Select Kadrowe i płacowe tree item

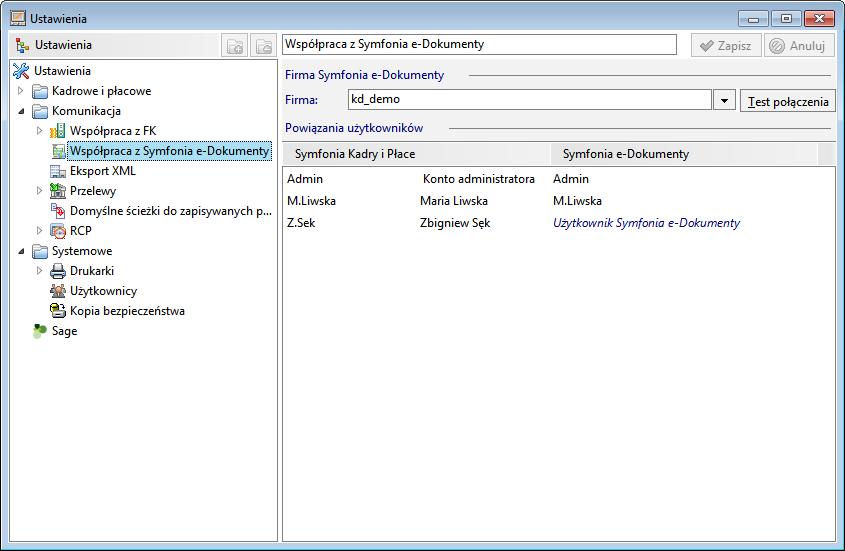(101, 91)
